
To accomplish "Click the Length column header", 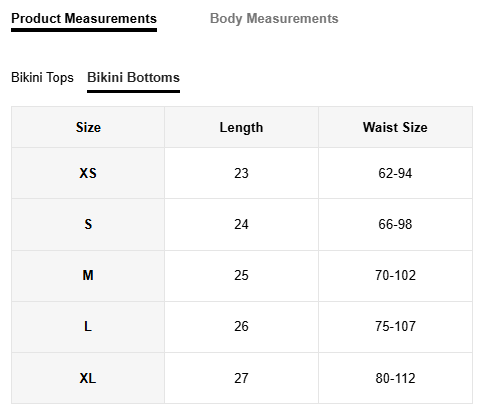I will [x=241, y=127].
